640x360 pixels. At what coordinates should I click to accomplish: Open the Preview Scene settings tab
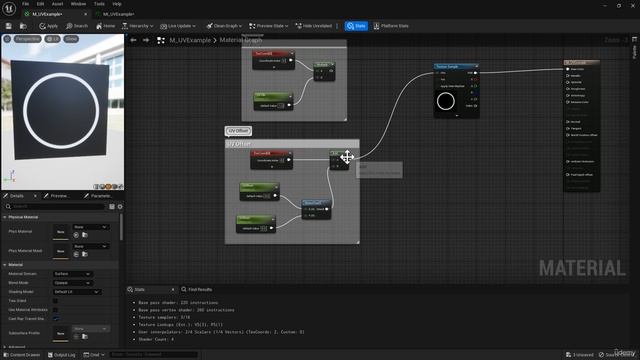[59, 196]
